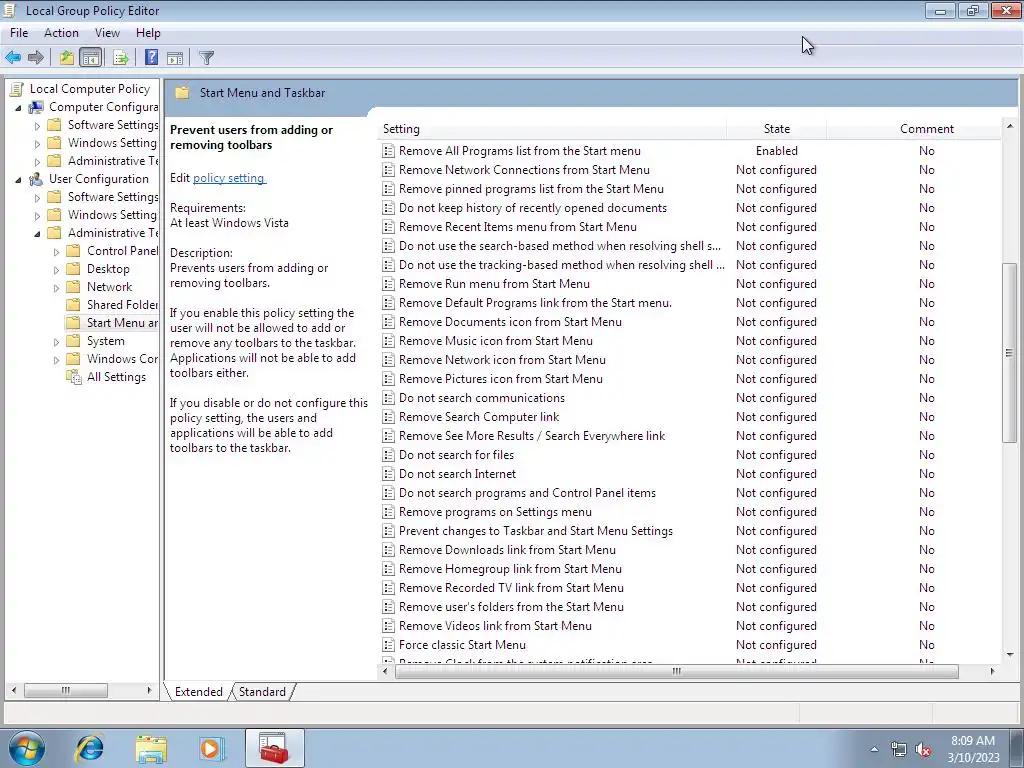This screenshot has width=1024, height=768.
Task: Click the muted volume tray icon
Action: pyautogui.click(x=923, y=750)
